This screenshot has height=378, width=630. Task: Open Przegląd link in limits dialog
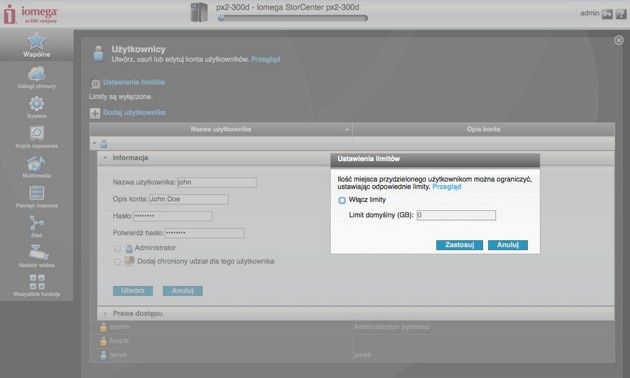(x=446, y=187)
